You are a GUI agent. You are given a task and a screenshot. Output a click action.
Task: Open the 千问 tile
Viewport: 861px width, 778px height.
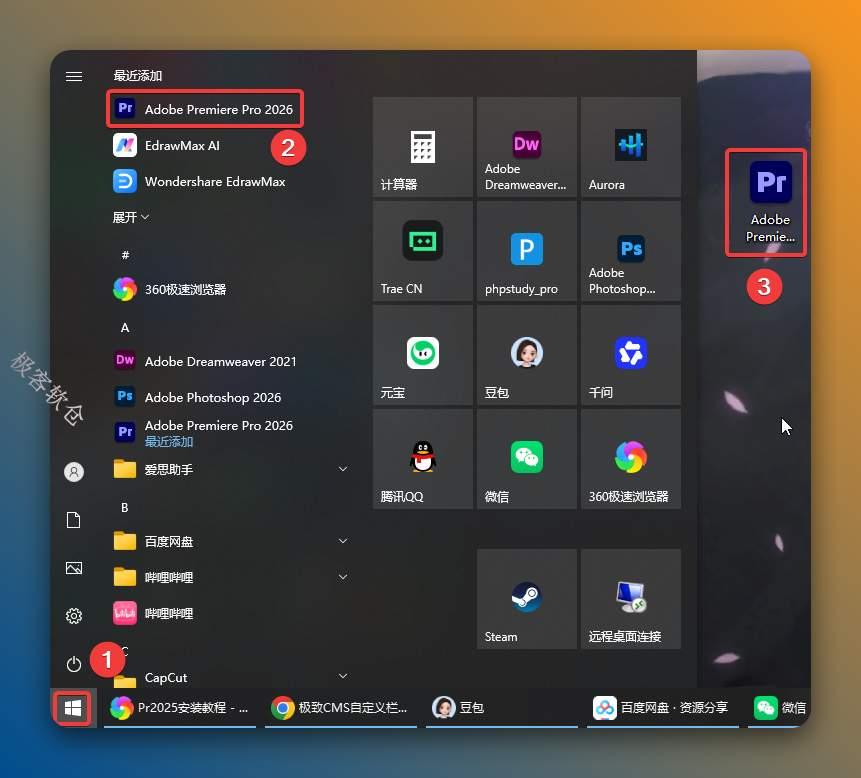click(x=630, y=355)
